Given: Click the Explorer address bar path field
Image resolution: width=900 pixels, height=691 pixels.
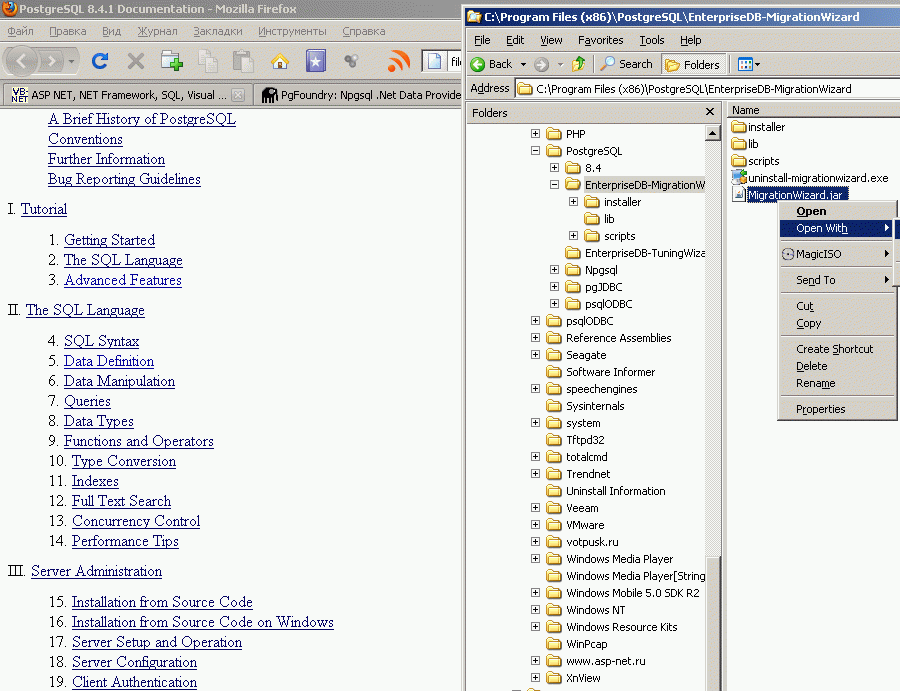Looking at the screenshot, I should click(x=707, y=88).
